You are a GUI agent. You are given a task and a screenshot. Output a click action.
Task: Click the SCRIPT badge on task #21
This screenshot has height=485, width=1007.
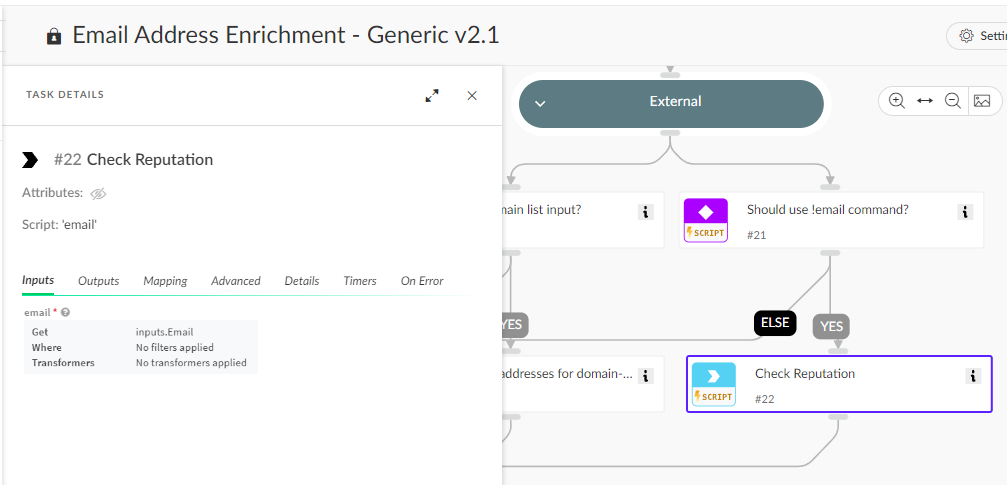coord(706,233)
